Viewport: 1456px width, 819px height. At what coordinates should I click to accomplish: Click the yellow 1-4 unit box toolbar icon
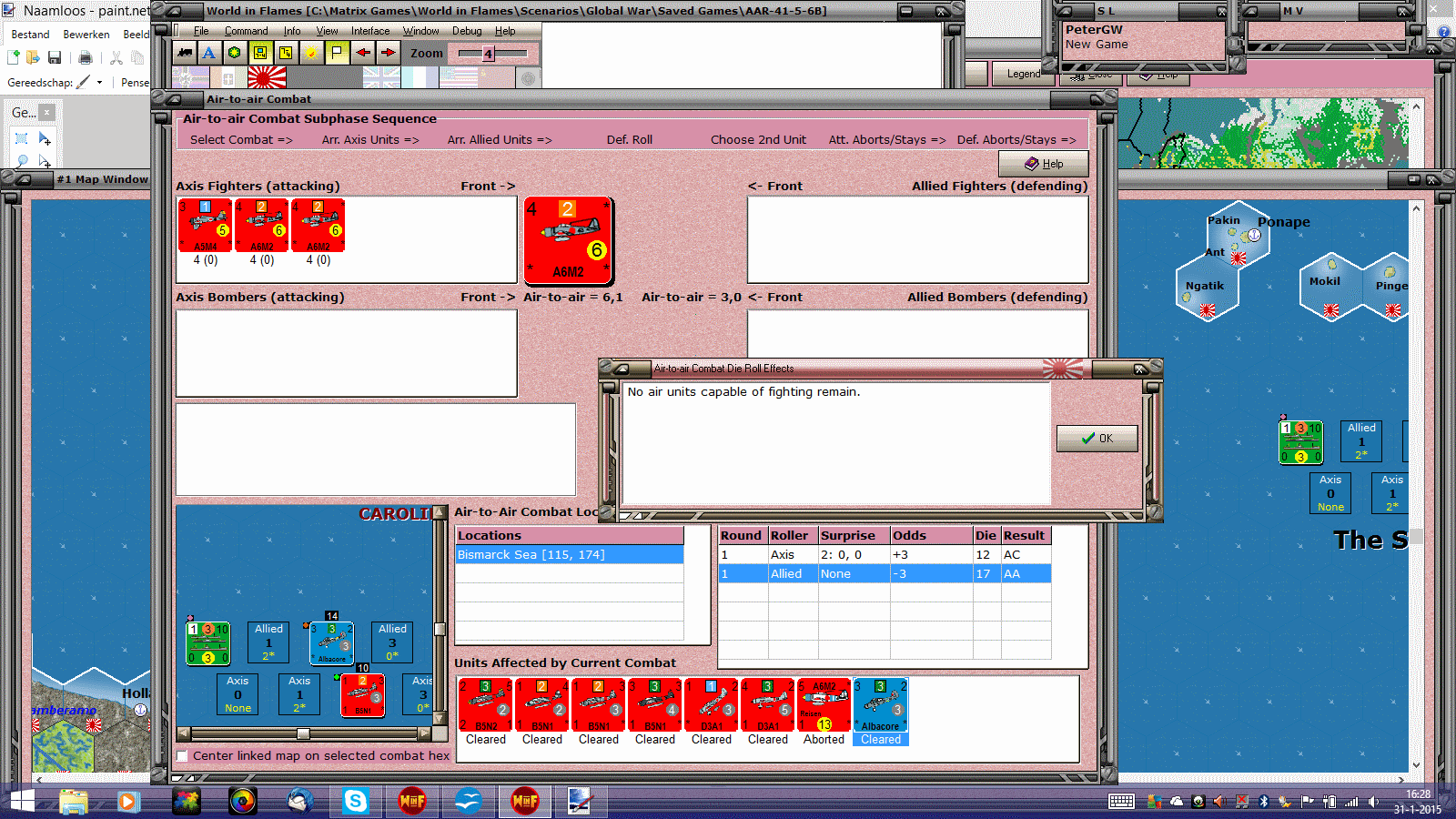[x=260, y=53]
